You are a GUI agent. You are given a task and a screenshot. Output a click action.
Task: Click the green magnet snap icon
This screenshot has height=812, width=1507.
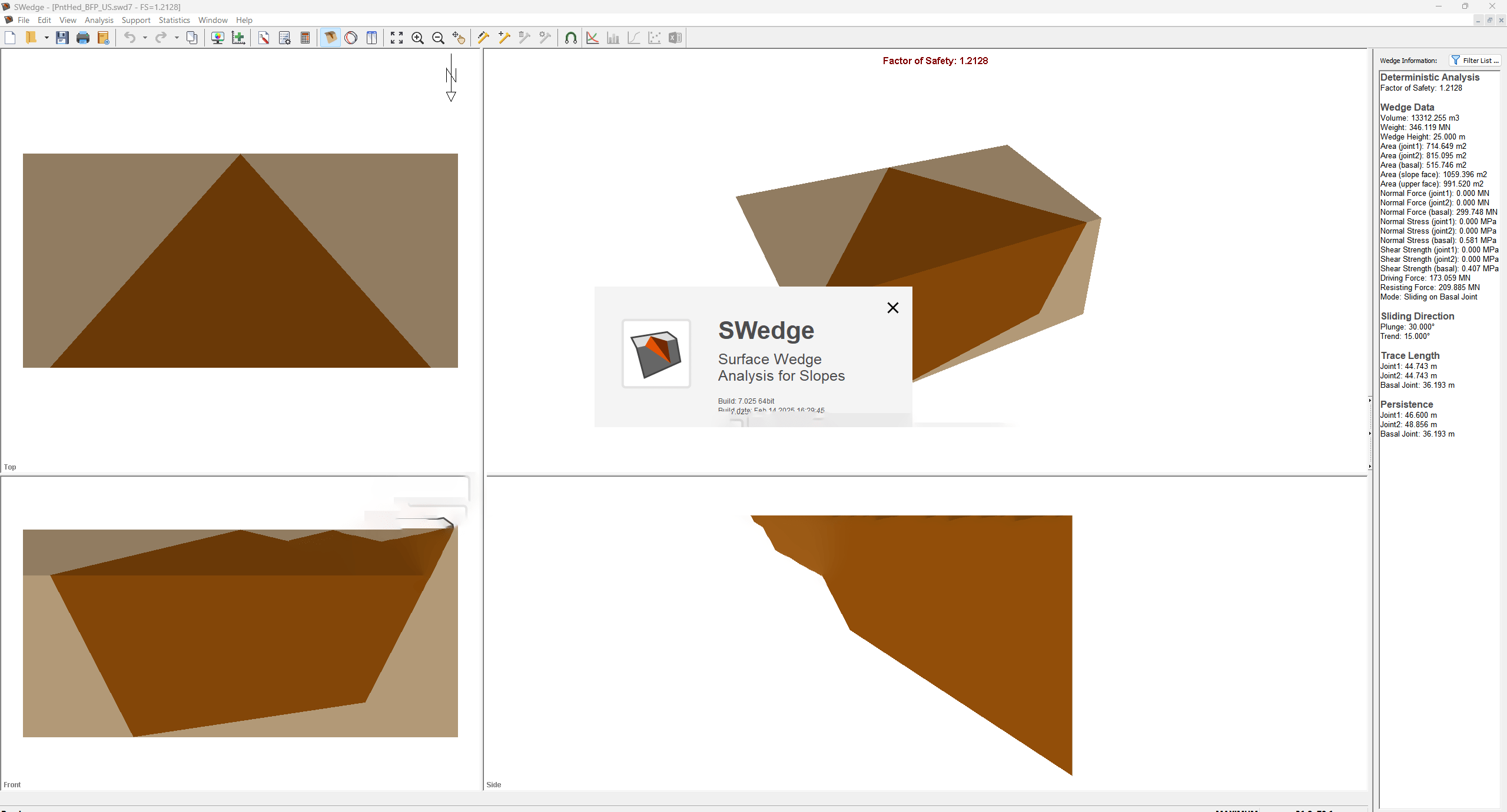point(570,38)
